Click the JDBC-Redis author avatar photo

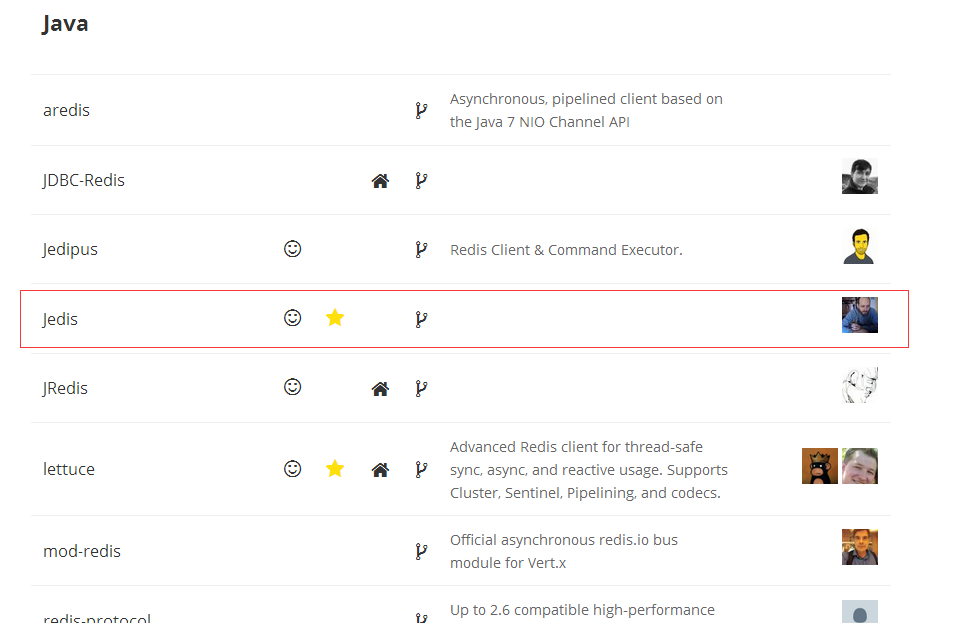click(x=859, y=177)
